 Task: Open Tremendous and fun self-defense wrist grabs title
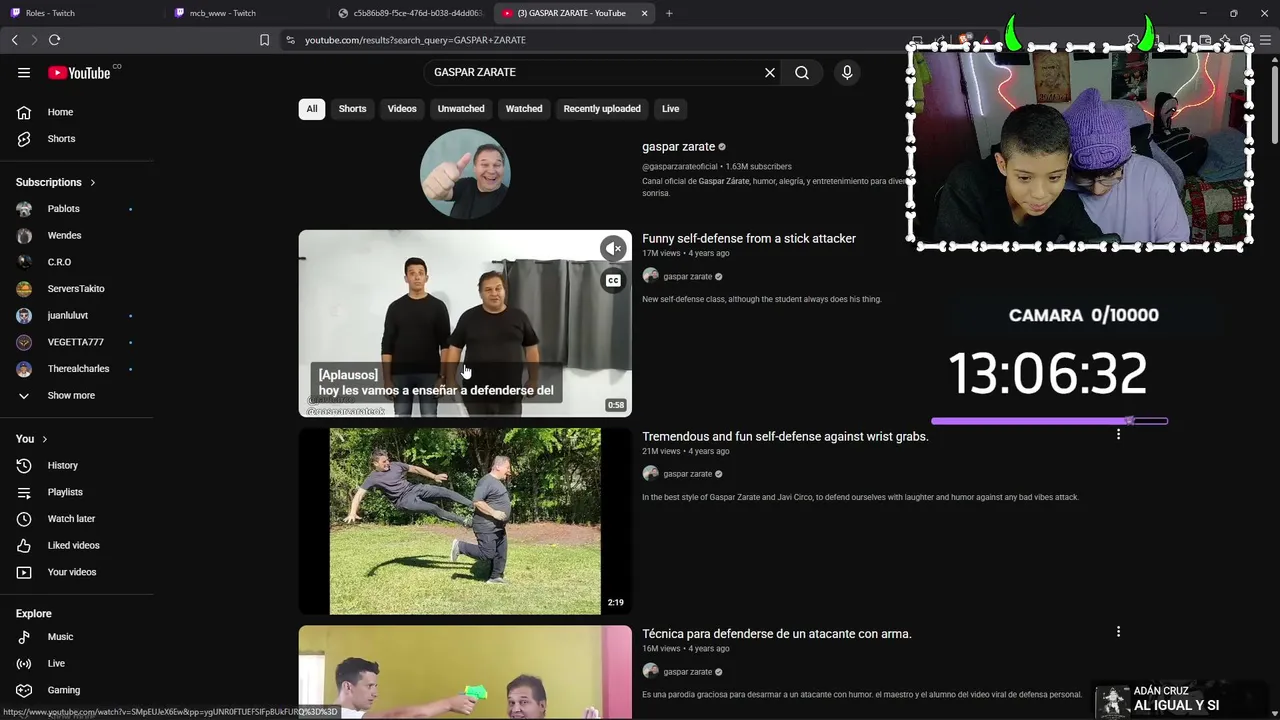coord(785,437)
